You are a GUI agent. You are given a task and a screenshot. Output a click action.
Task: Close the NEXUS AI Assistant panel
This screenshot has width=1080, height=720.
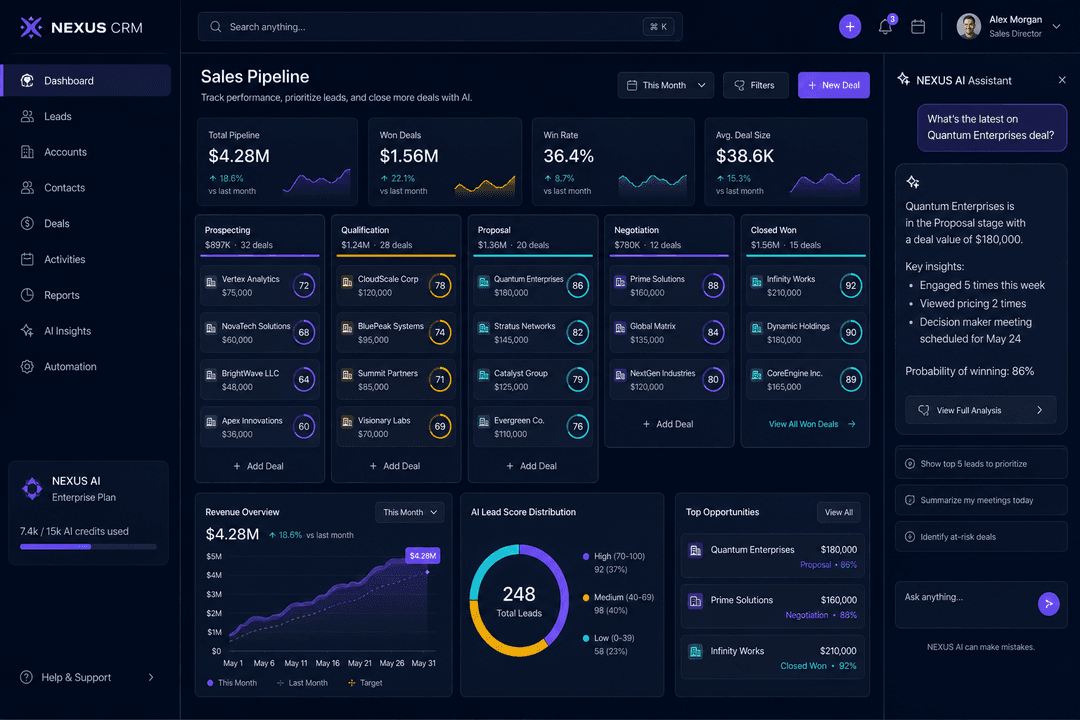click(x=1061, y=81)
